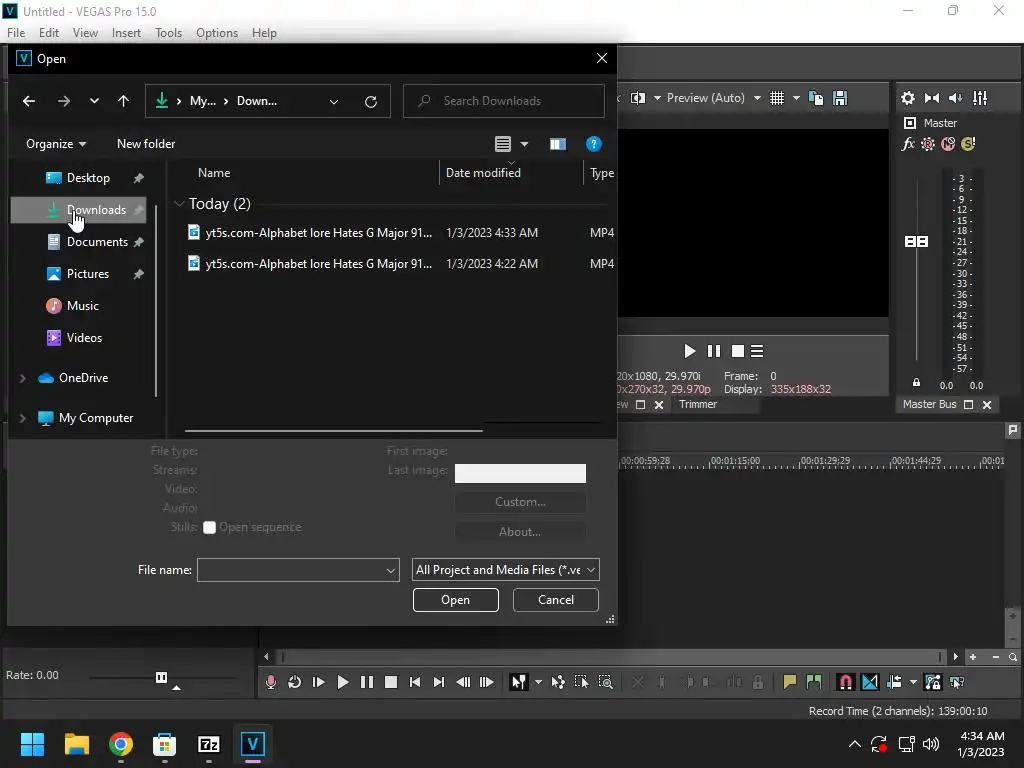Image resolution: width=1024 pixels, height=768 pixels.
Task: Open the Options menu
Action: click(x=217, y=33)
